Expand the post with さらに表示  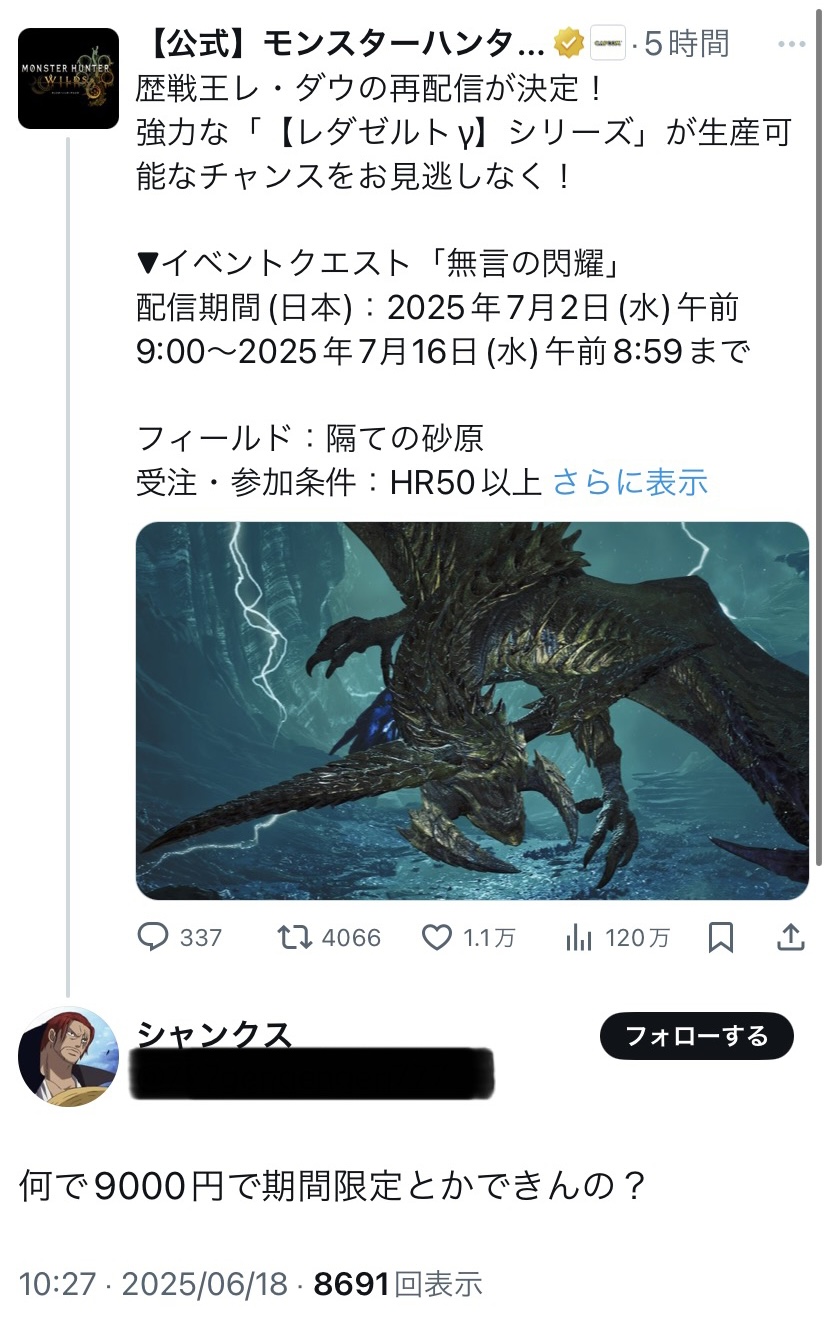pos(630,482)
